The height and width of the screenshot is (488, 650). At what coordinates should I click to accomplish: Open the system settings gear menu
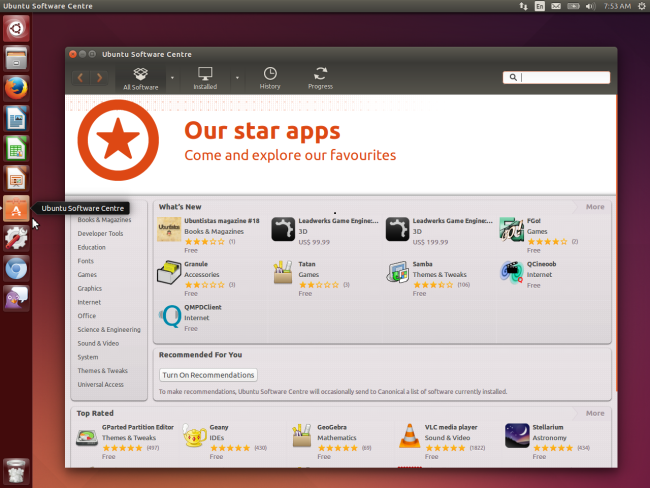click(x=641, y=6)
